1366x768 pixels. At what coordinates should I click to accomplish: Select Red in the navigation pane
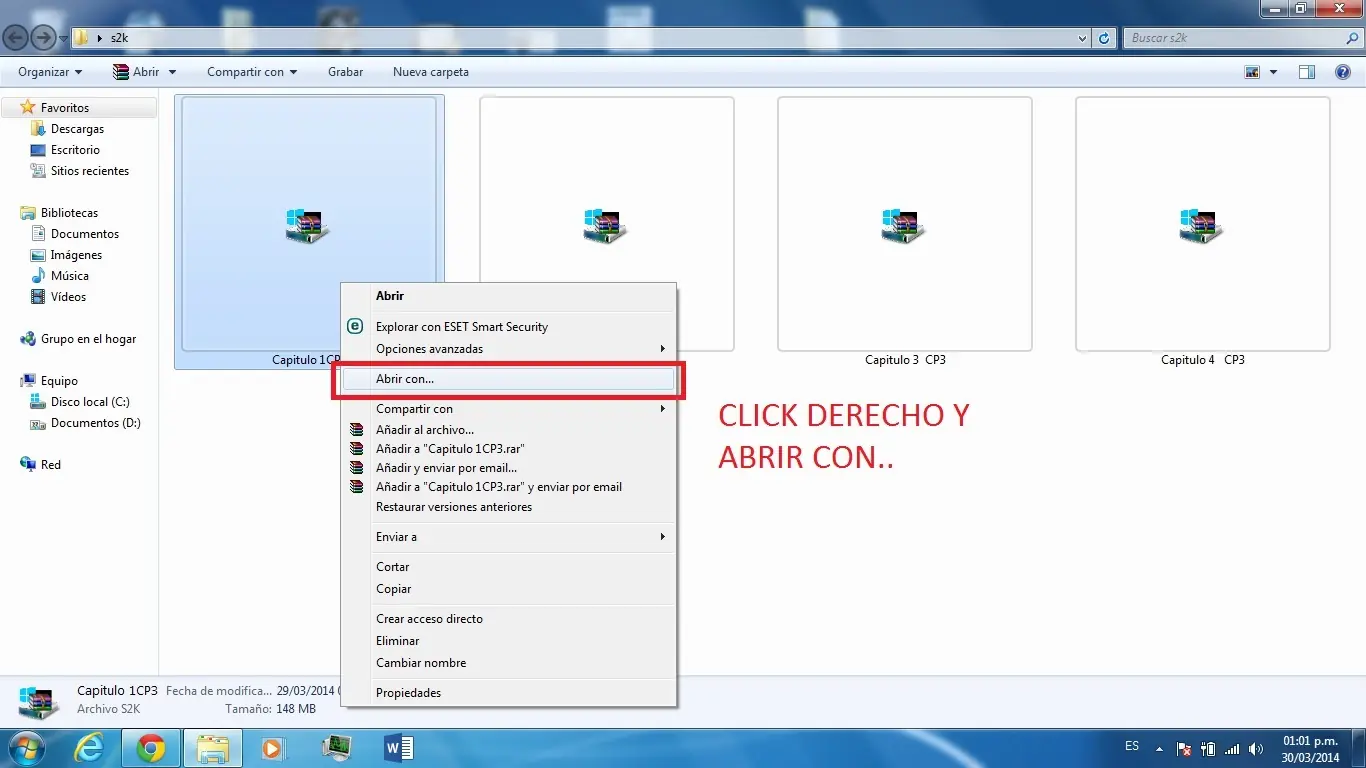[x=50, y=465]
